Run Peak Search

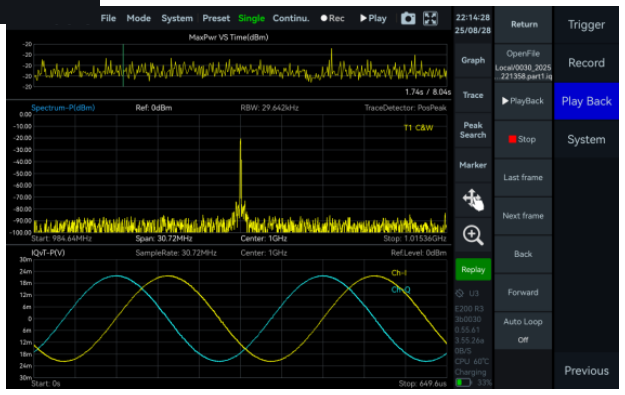click(x=473, y=130)
